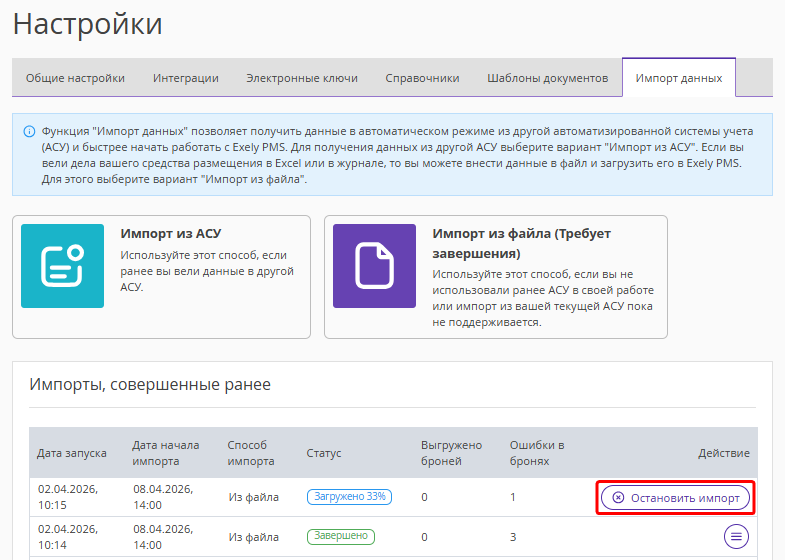Click the Дата начала импорта column header
Image resolution: width=785 pixels, height=560 pixels.
click(x=166, y=453)
